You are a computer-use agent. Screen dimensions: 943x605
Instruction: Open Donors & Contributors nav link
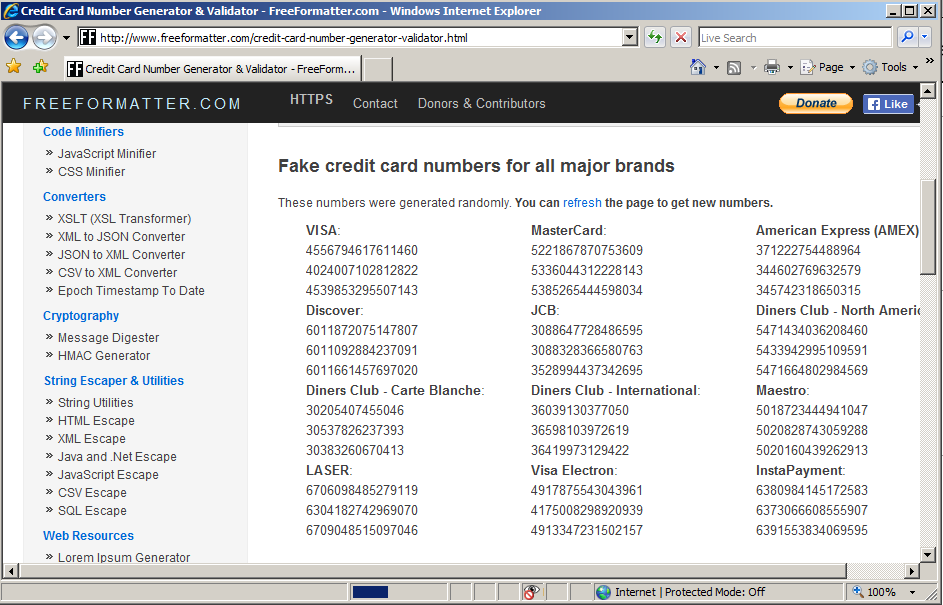pyautogui.click(x=482, y=103)
